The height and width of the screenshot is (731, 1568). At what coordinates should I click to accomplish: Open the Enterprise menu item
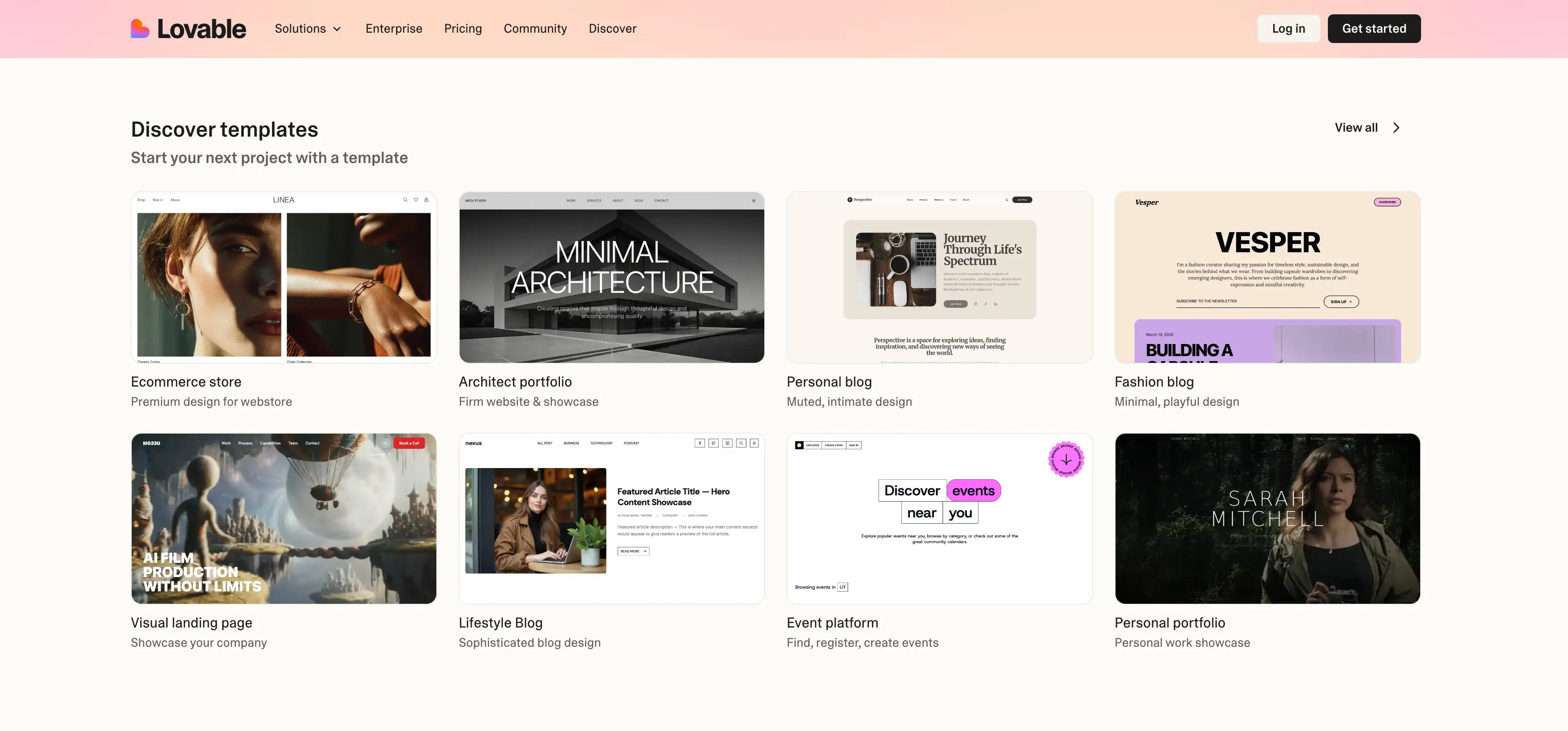point(393,29)
